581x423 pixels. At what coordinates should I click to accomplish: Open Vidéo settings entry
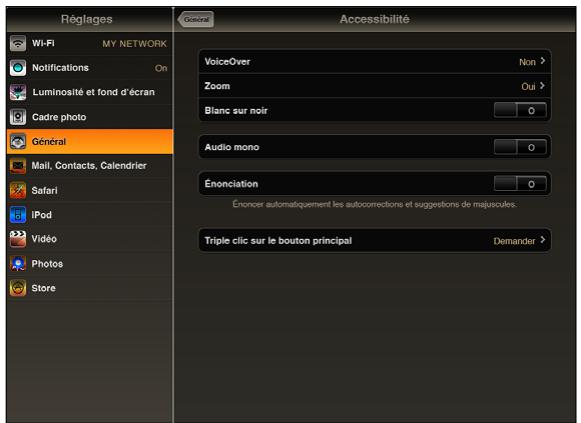tap(90, 239)
